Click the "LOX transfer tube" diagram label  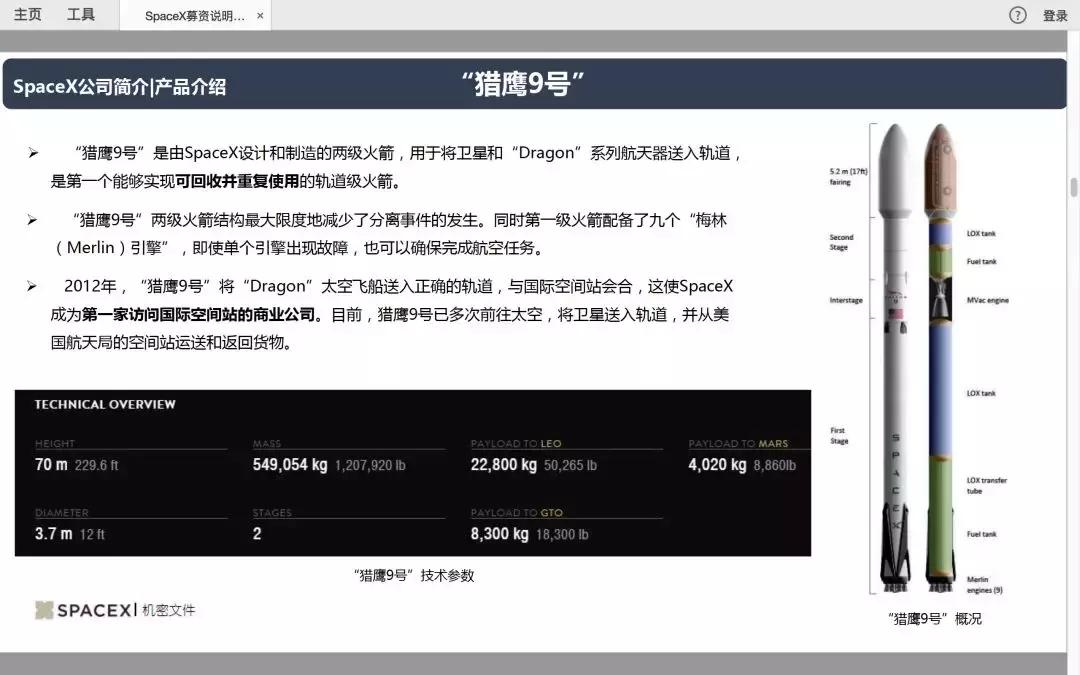tap(989, 484)
